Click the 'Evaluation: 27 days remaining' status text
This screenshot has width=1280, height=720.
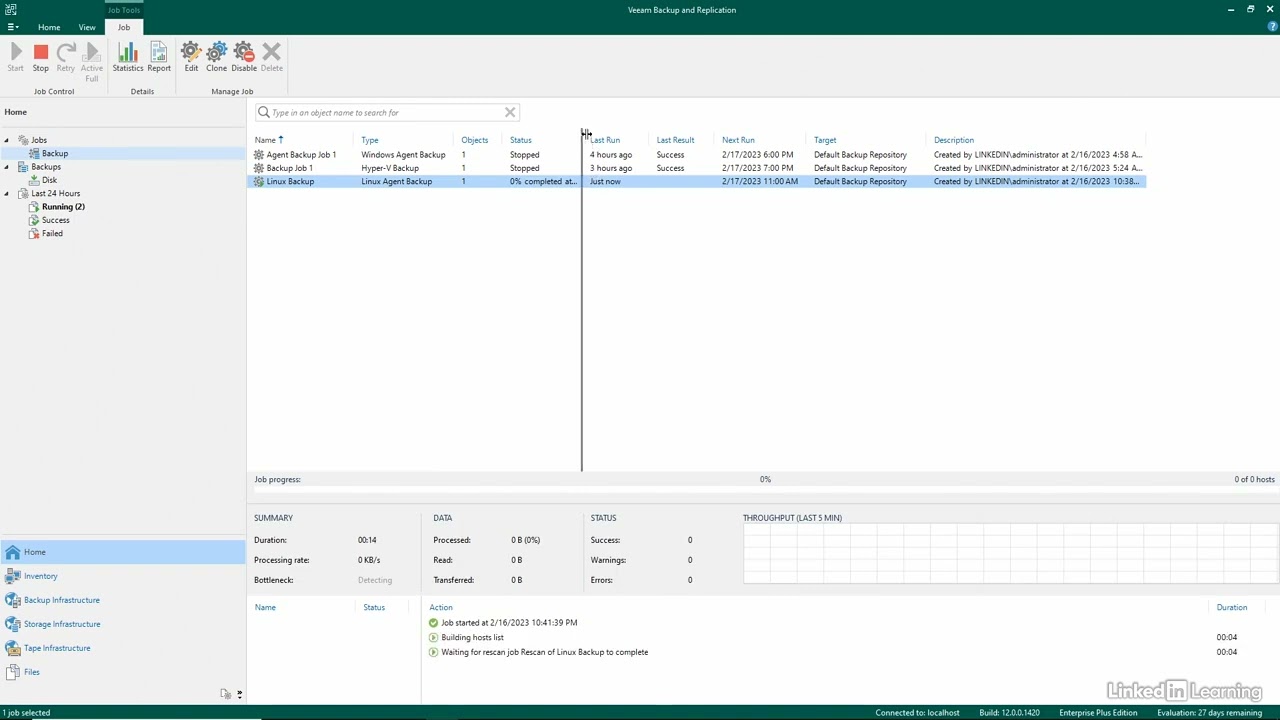[x=1210, y=713]
